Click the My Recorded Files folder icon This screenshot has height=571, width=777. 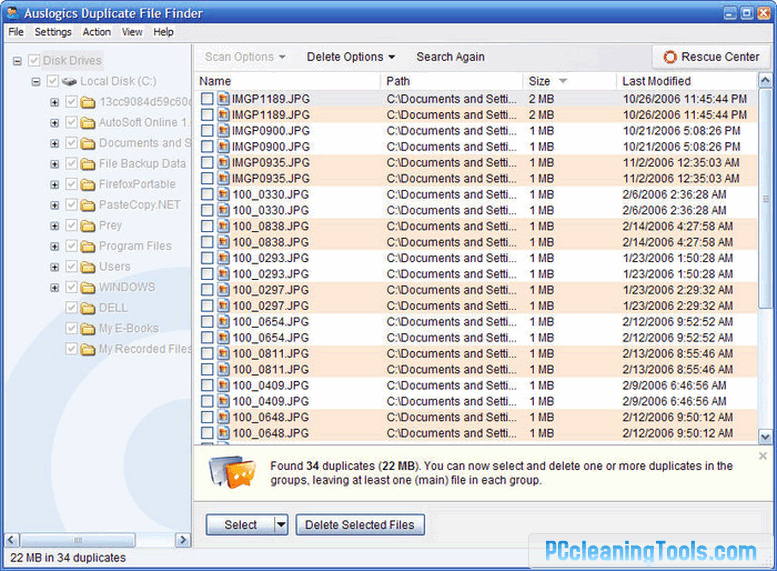(x=88, y=349)
